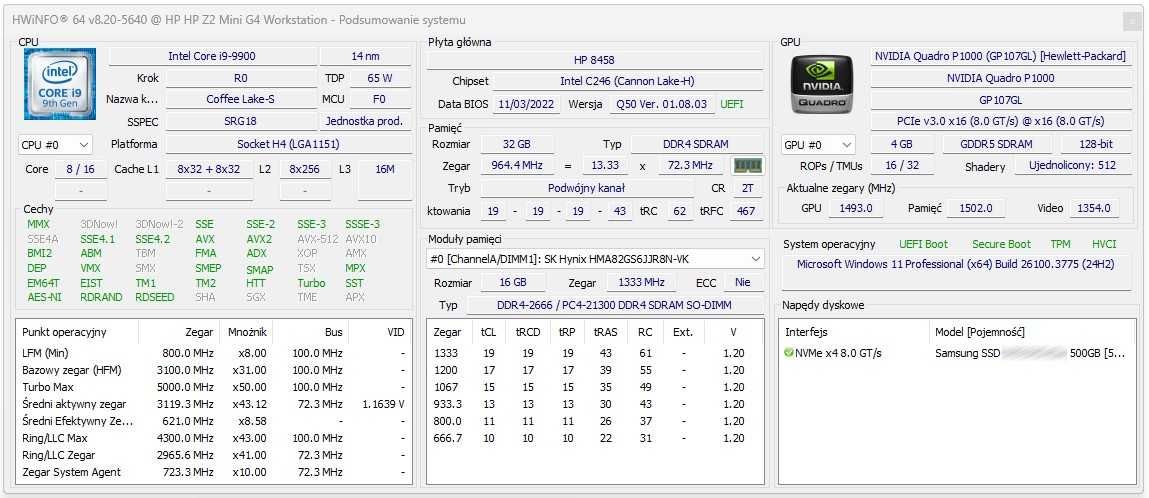The width and height of the screenshot is (1149, 498).
Task: Click the GDDR5 SDRAM field
Action: click(996, 144)
